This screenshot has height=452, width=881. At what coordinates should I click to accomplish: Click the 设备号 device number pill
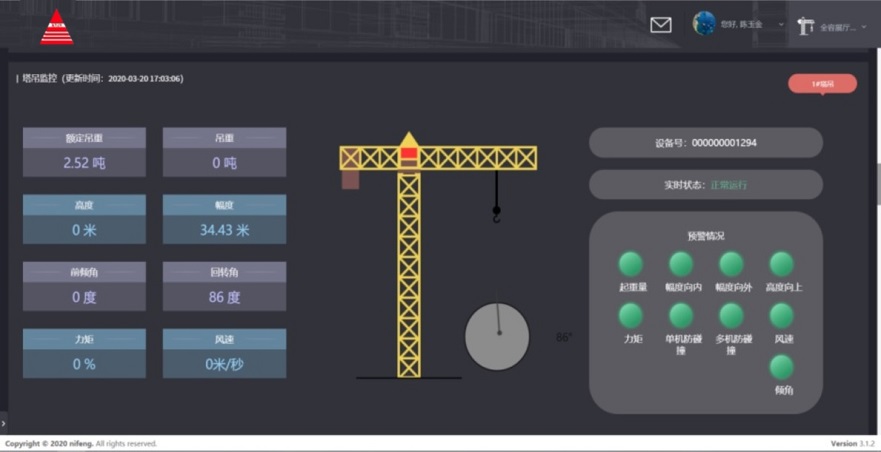[x=705, y=143]
